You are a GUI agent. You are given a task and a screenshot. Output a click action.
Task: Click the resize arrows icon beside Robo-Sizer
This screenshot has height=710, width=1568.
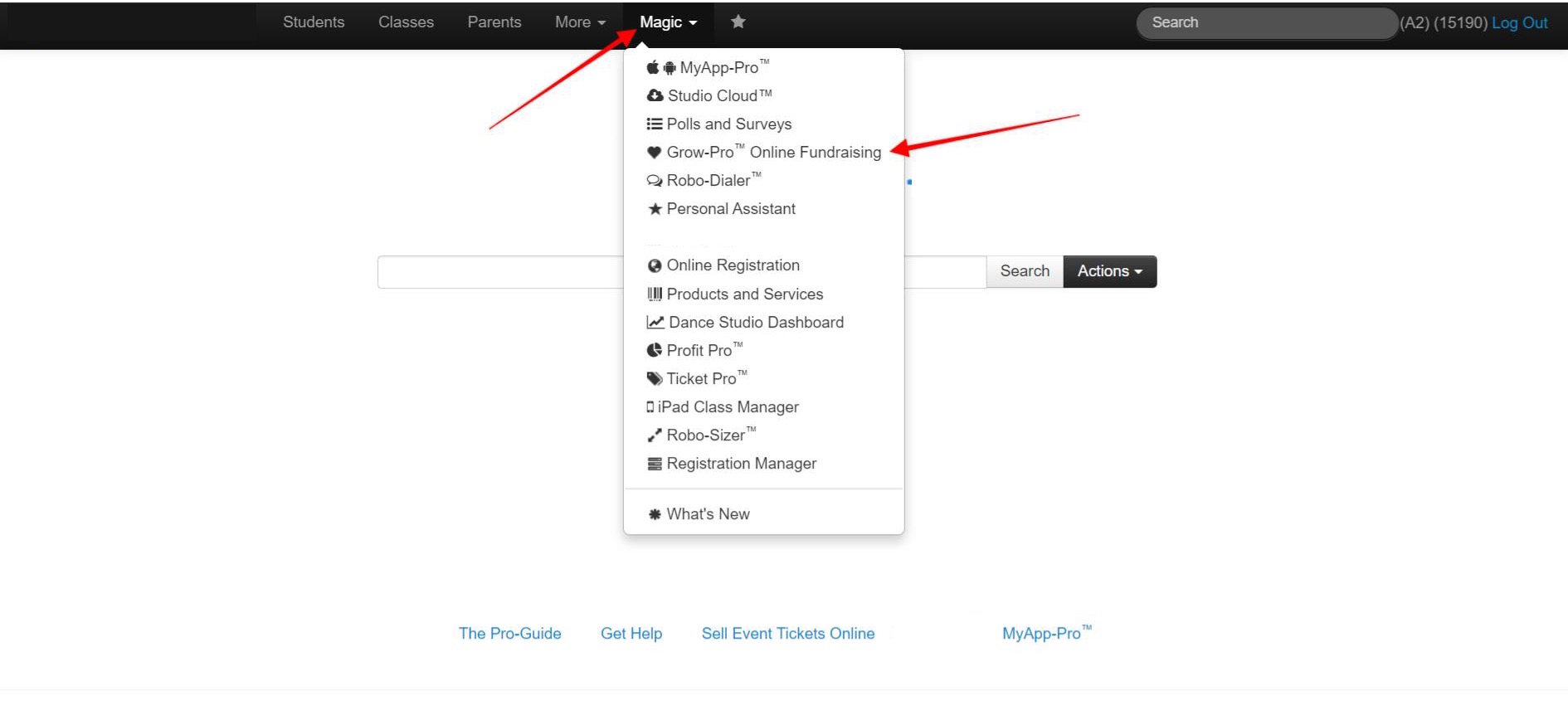pyautogui.click(x=655, y=435)
